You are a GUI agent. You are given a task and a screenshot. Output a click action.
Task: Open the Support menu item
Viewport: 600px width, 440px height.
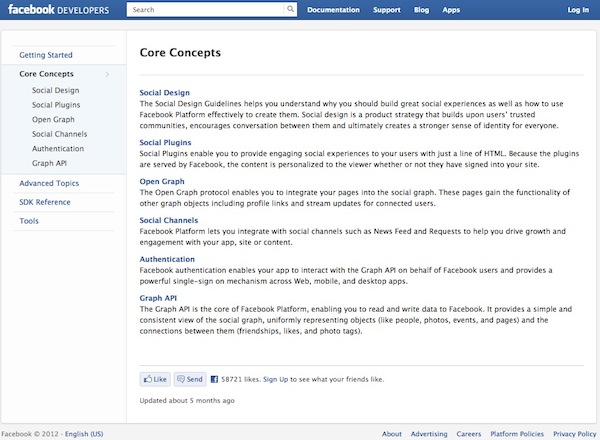[x=387, y=10]
